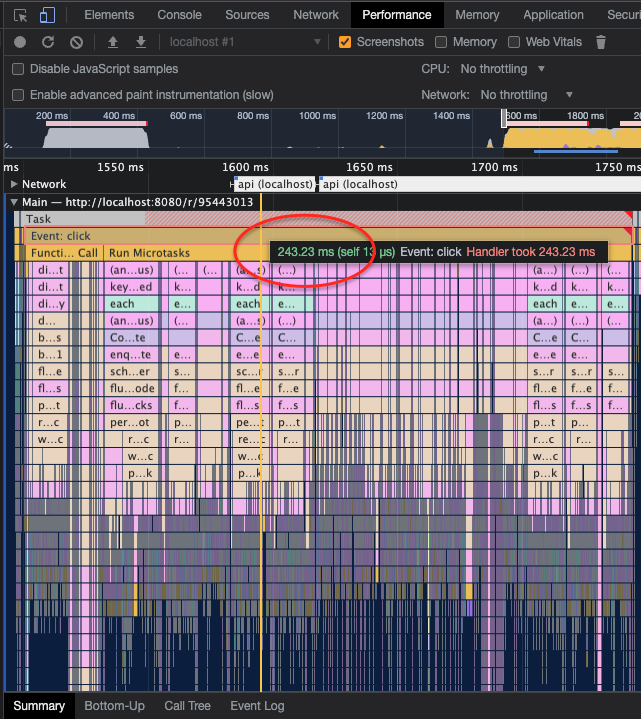641x719 pixels.
Task: Click the 1000 ms overview mark
Action: click(x=317, y=116)
